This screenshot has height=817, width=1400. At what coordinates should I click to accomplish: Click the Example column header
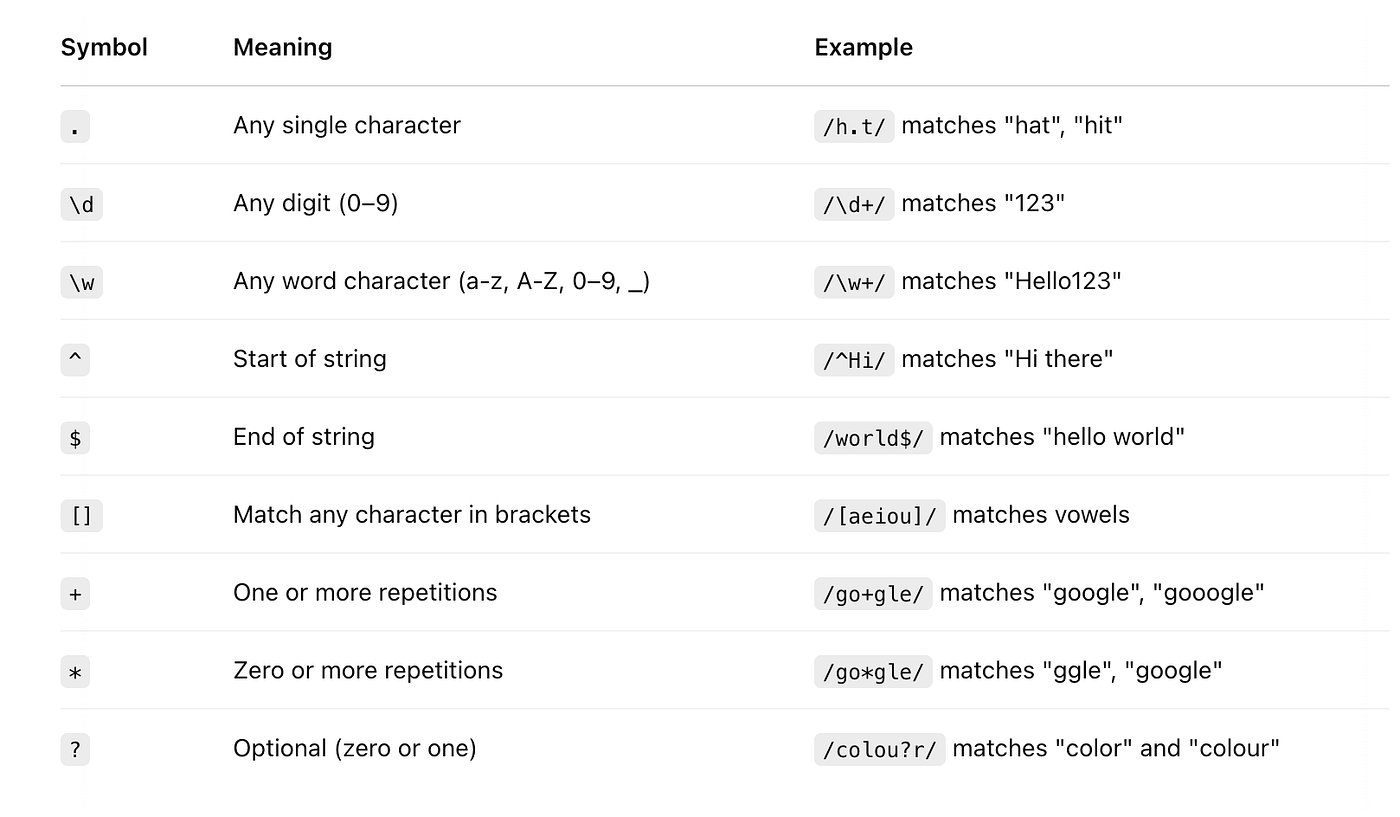click(x=863, y=47)
